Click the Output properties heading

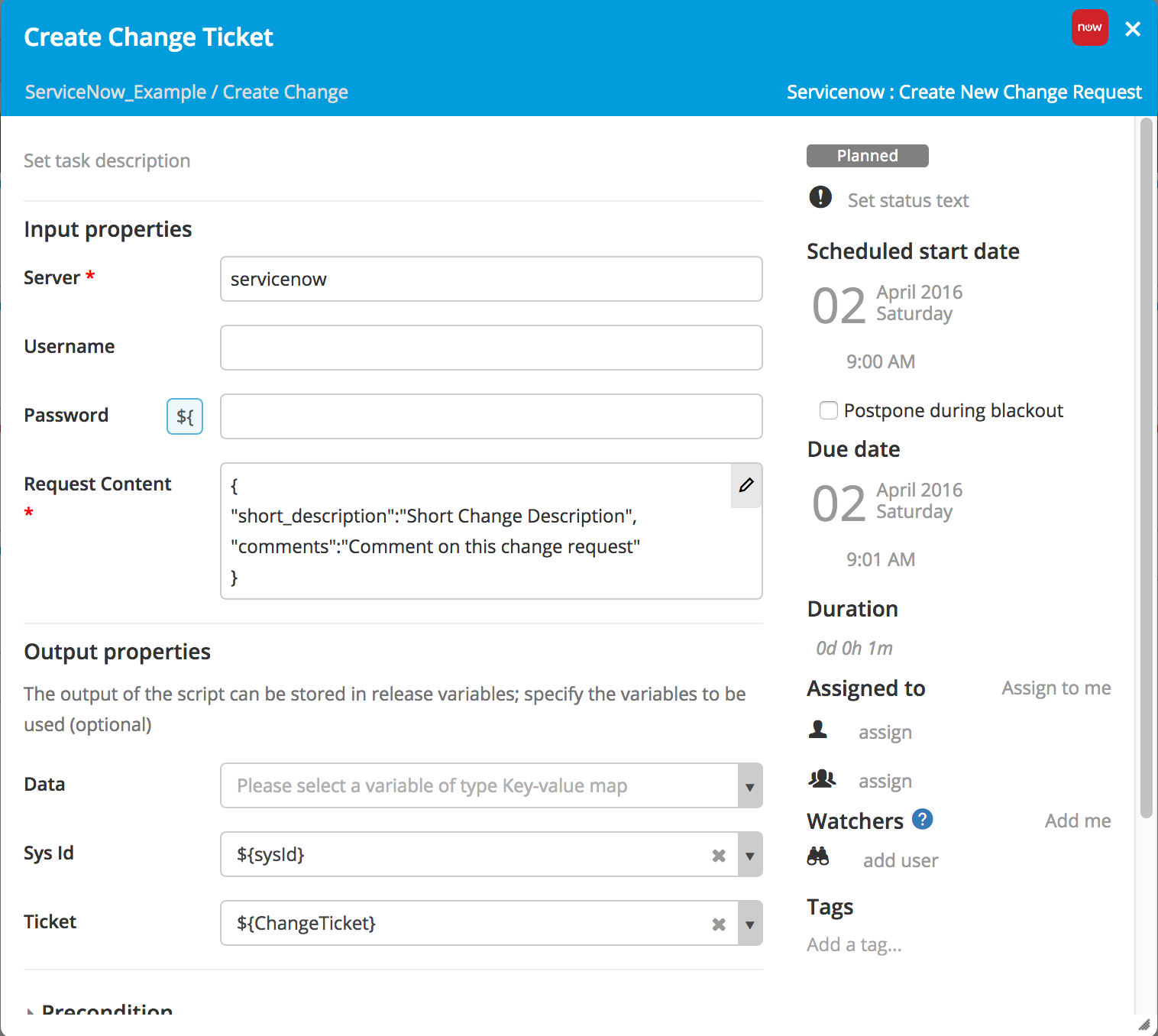117,652
